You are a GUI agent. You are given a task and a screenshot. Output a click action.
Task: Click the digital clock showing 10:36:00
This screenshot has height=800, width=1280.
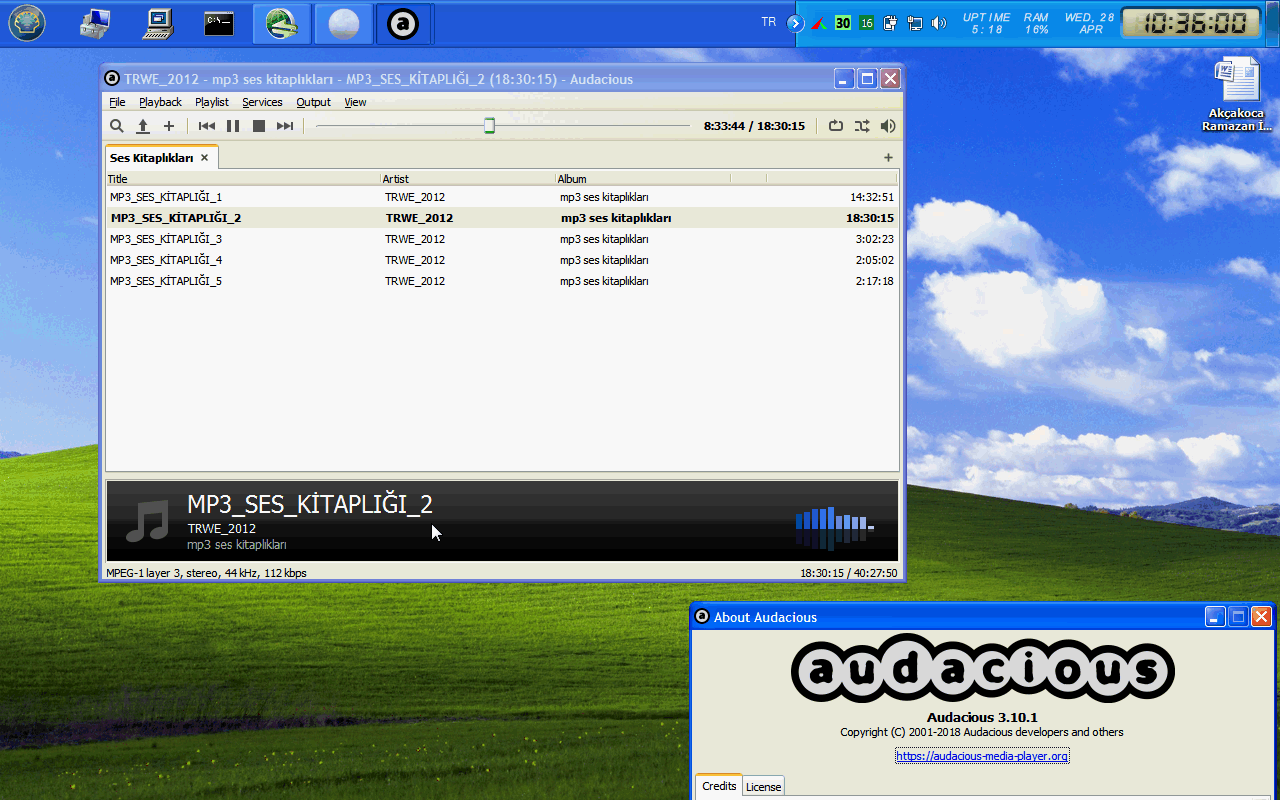pos(1190,23)
